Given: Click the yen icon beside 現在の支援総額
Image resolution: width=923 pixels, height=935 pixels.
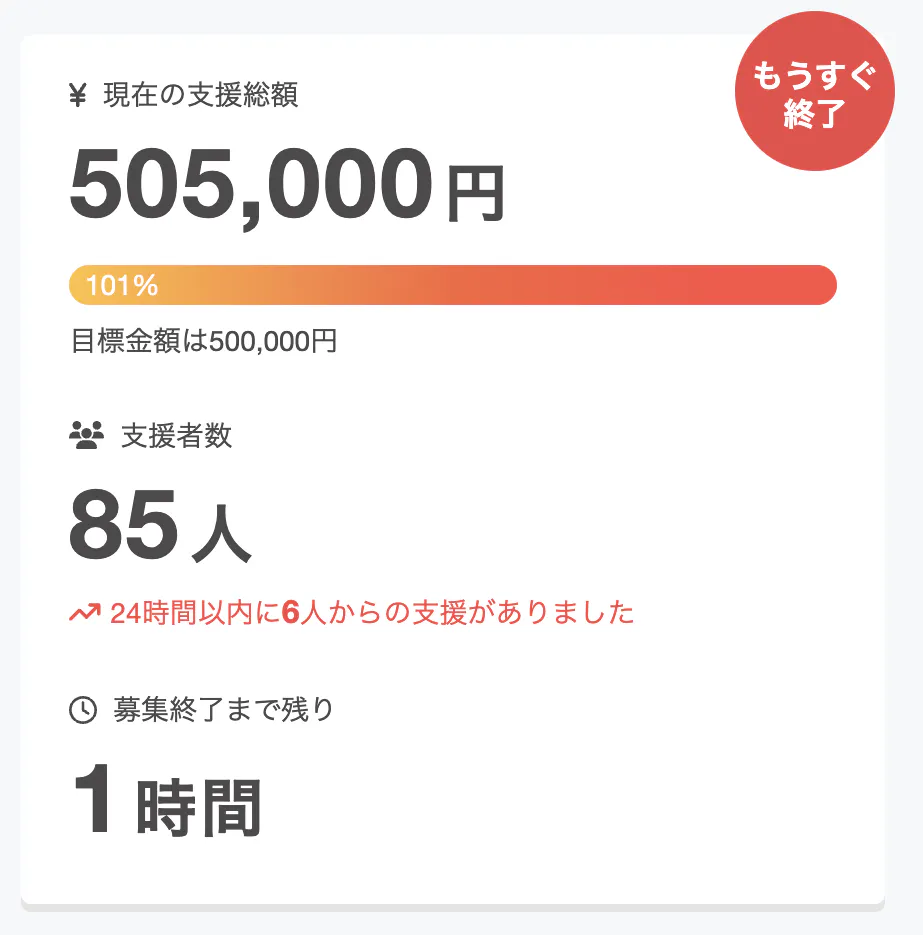Looking at the screenshot, I should (78, 96).
